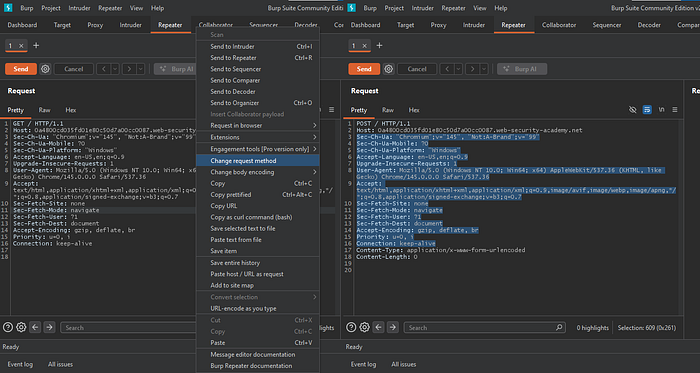Click Cancel button in right window
Viewport: 700px width, 373px height.
pyautogui.click(x=417, y=69)
